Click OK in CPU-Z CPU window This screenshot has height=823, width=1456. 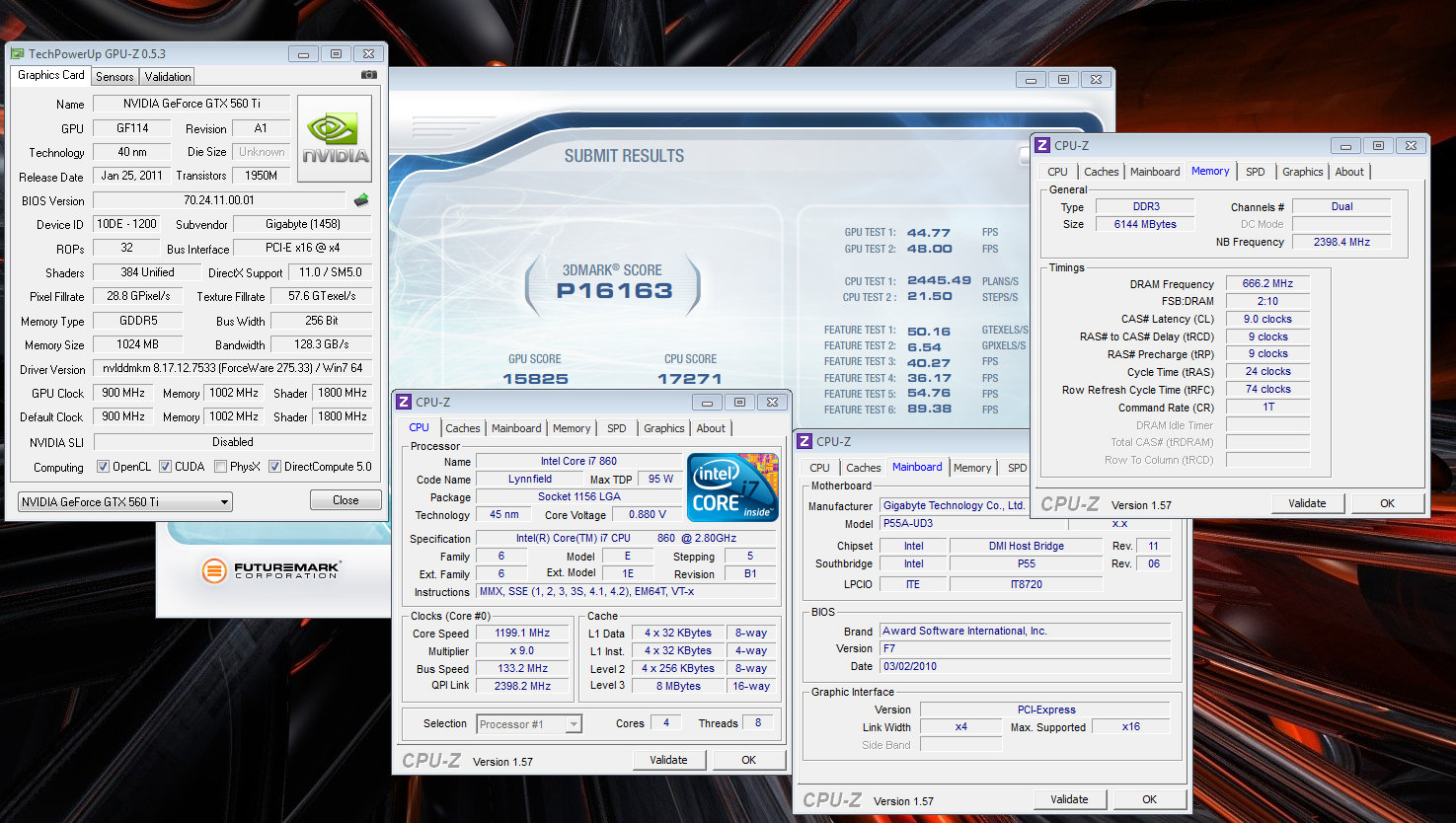point(749,760)
